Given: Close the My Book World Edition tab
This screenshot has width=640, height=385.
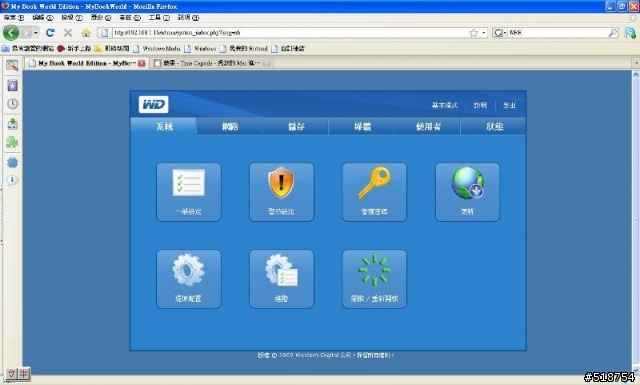Looking at the screenshot, I should (x=142, y=63).
